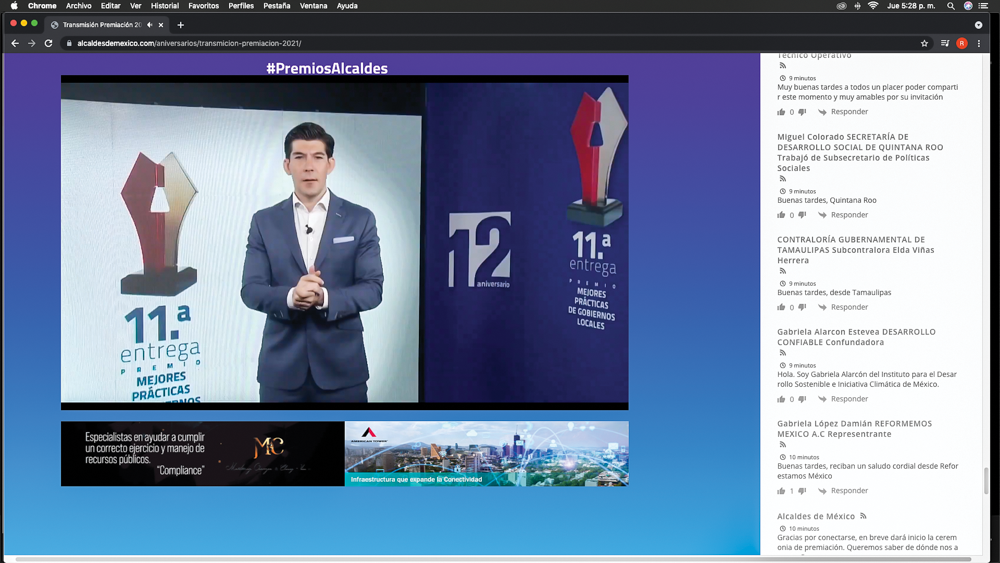Open Spotlight search in the menu bar
Image resolution: width=1000 pixels, height=563 pixels.
[951, 6]
